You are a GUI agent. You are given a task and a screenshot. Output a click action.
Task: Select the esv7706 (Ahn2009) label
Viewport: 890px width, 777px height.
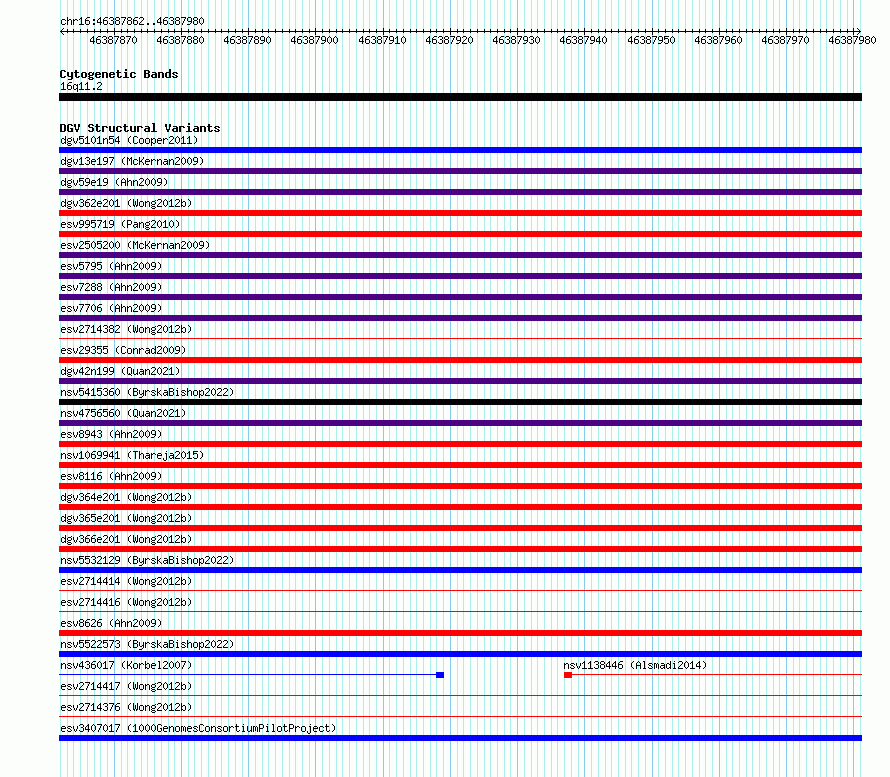coord(111,308)
